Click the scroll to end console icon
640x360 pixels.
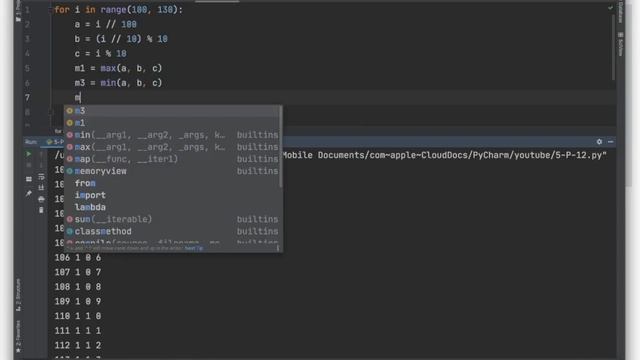click(41, 188)
